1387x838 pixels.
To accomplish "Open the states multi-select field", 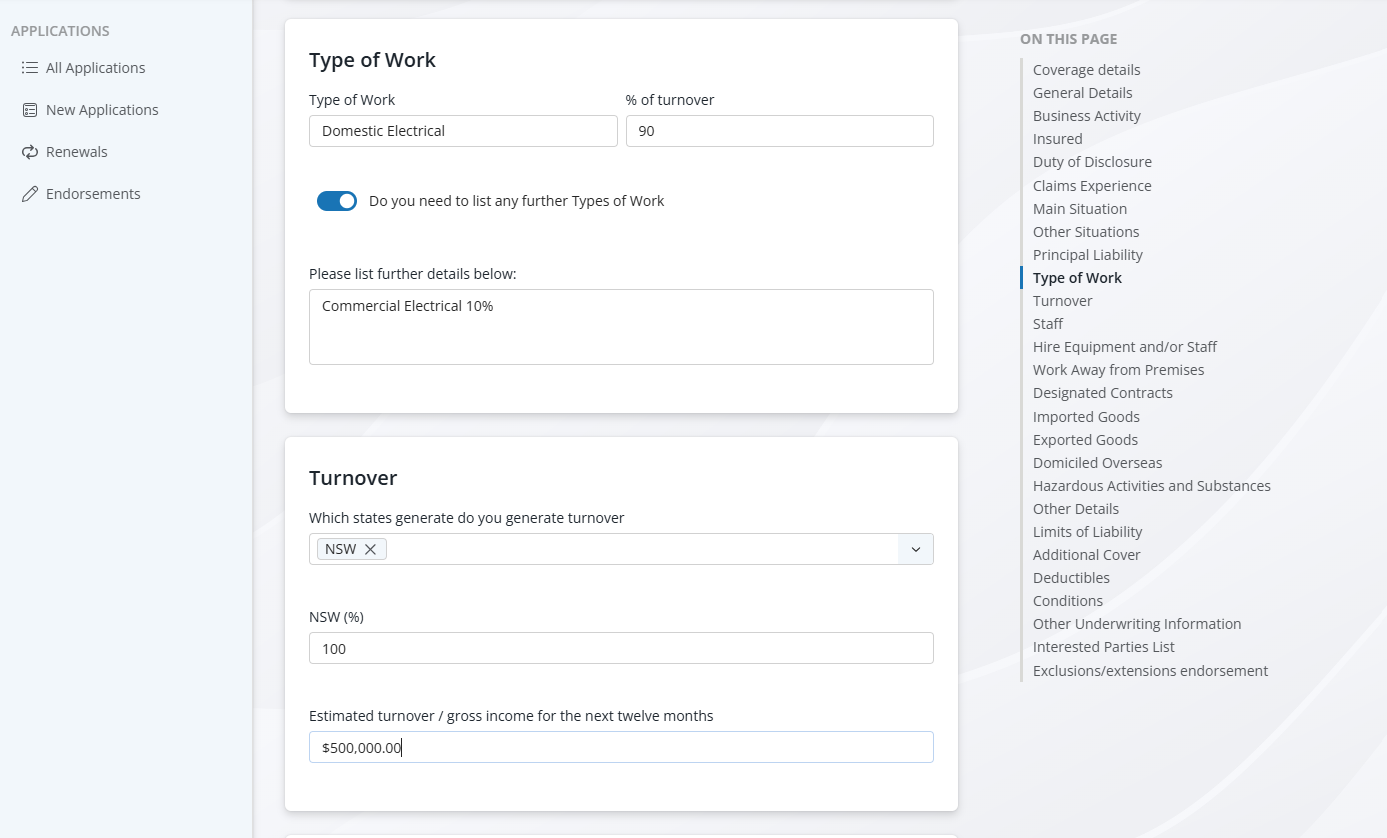I will pyautogui.click(x=640, y=549).
